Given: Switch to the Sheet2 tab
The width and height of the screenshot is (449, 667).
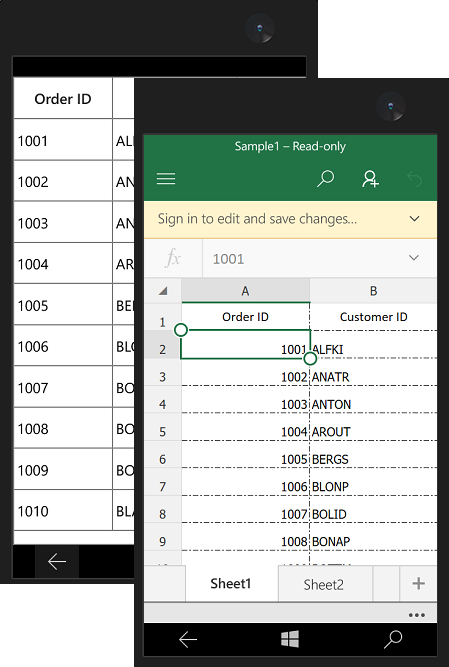Looking at the screenshot, I should pos(325,584).
